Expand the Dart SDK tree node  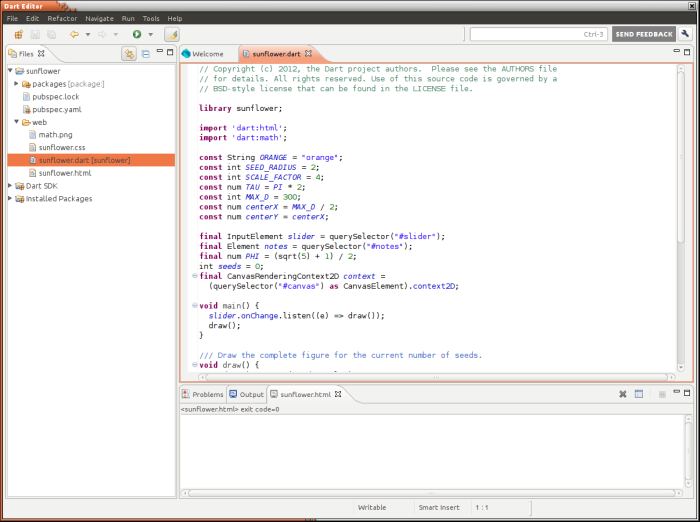point(11,186)
